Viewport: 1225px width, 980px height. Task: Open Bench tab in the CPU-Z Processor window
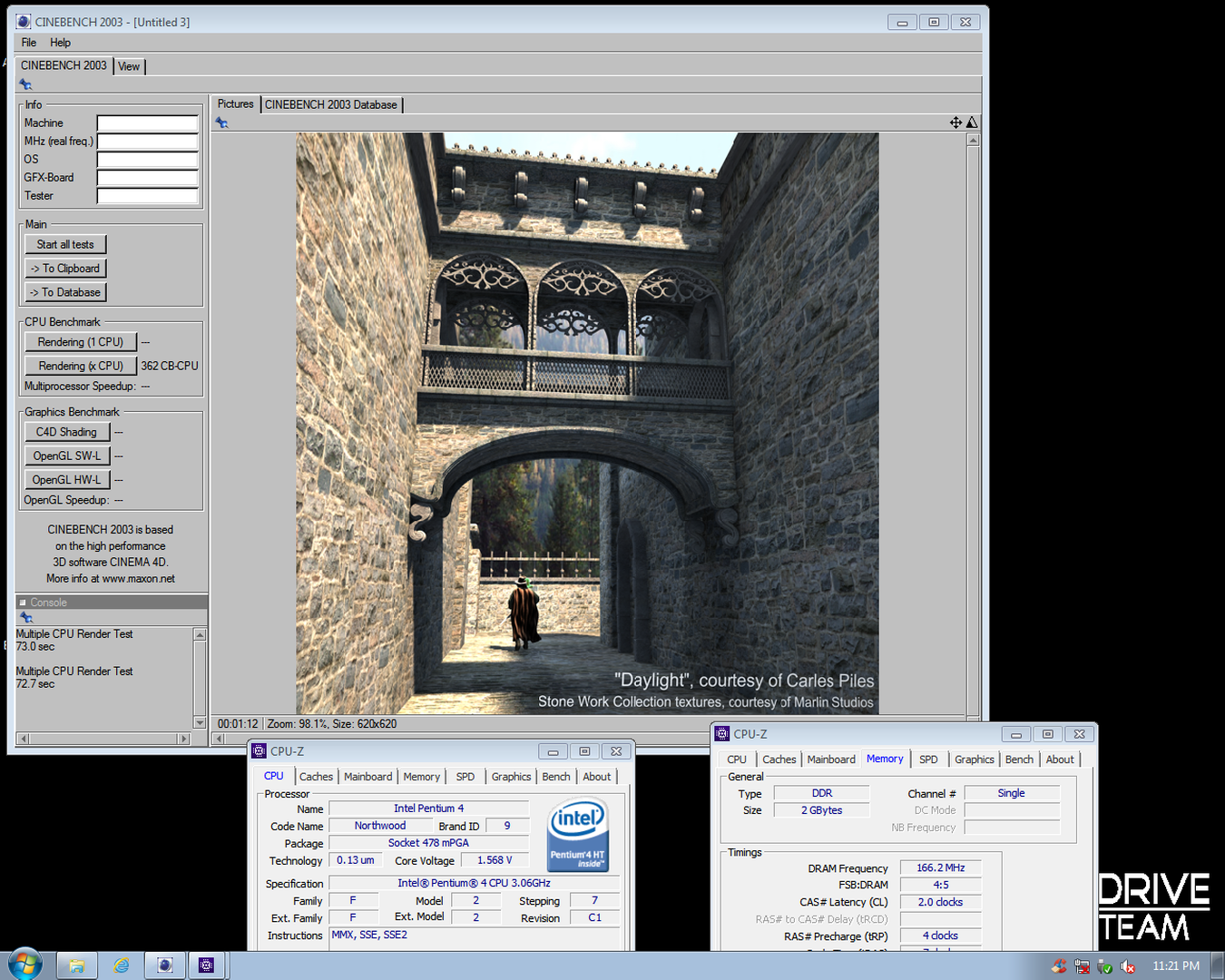[556, 777]
